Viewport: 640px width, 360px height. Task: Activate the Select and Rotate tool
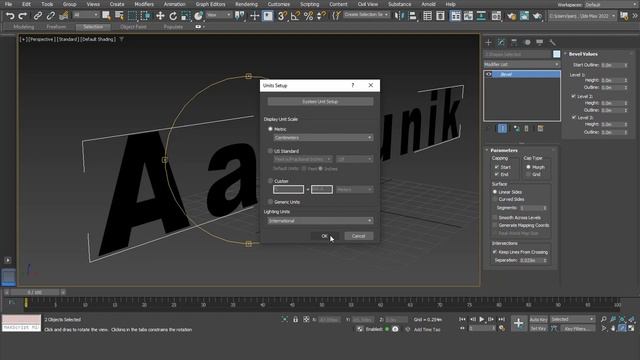pos(173,16)
